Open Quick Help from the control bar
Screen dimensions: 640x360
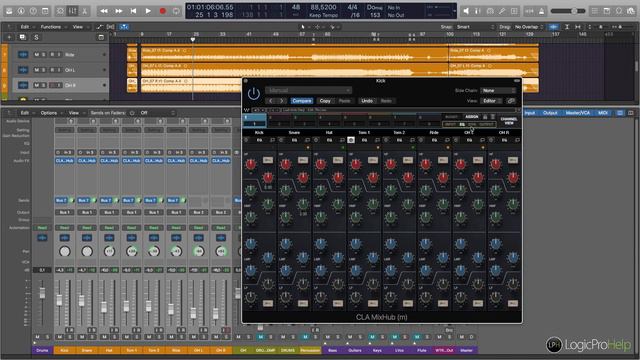coord(33,11)
